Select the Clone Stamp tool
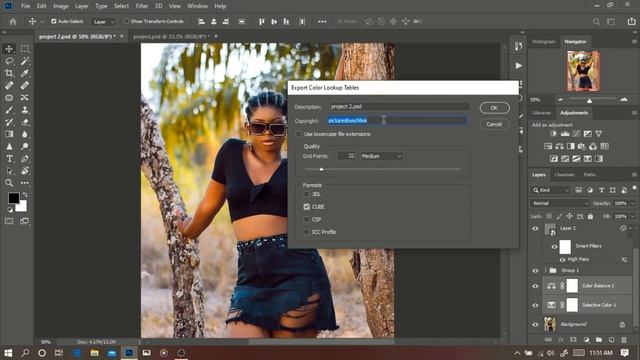The height and width of the screenshot is (360, 640). [25, 110]
